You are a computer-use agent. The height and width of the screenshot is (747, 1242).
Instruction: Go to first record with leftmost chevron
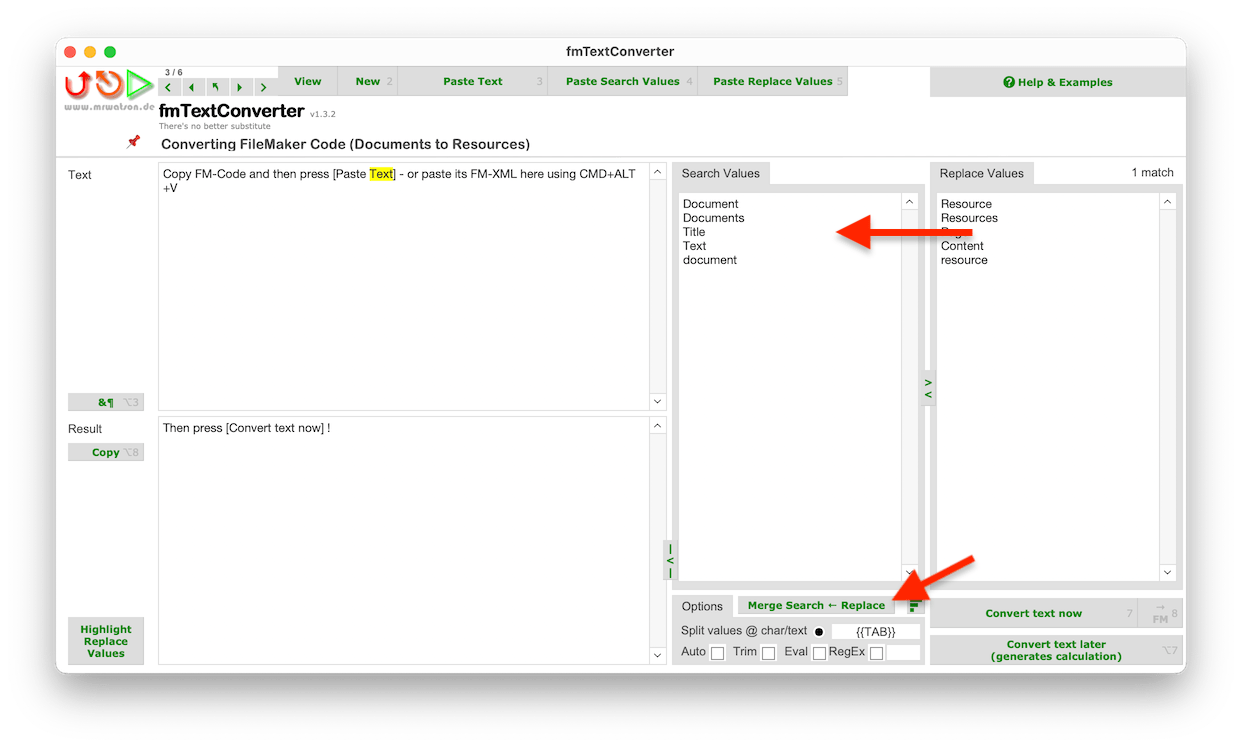[x=168, y=88]
